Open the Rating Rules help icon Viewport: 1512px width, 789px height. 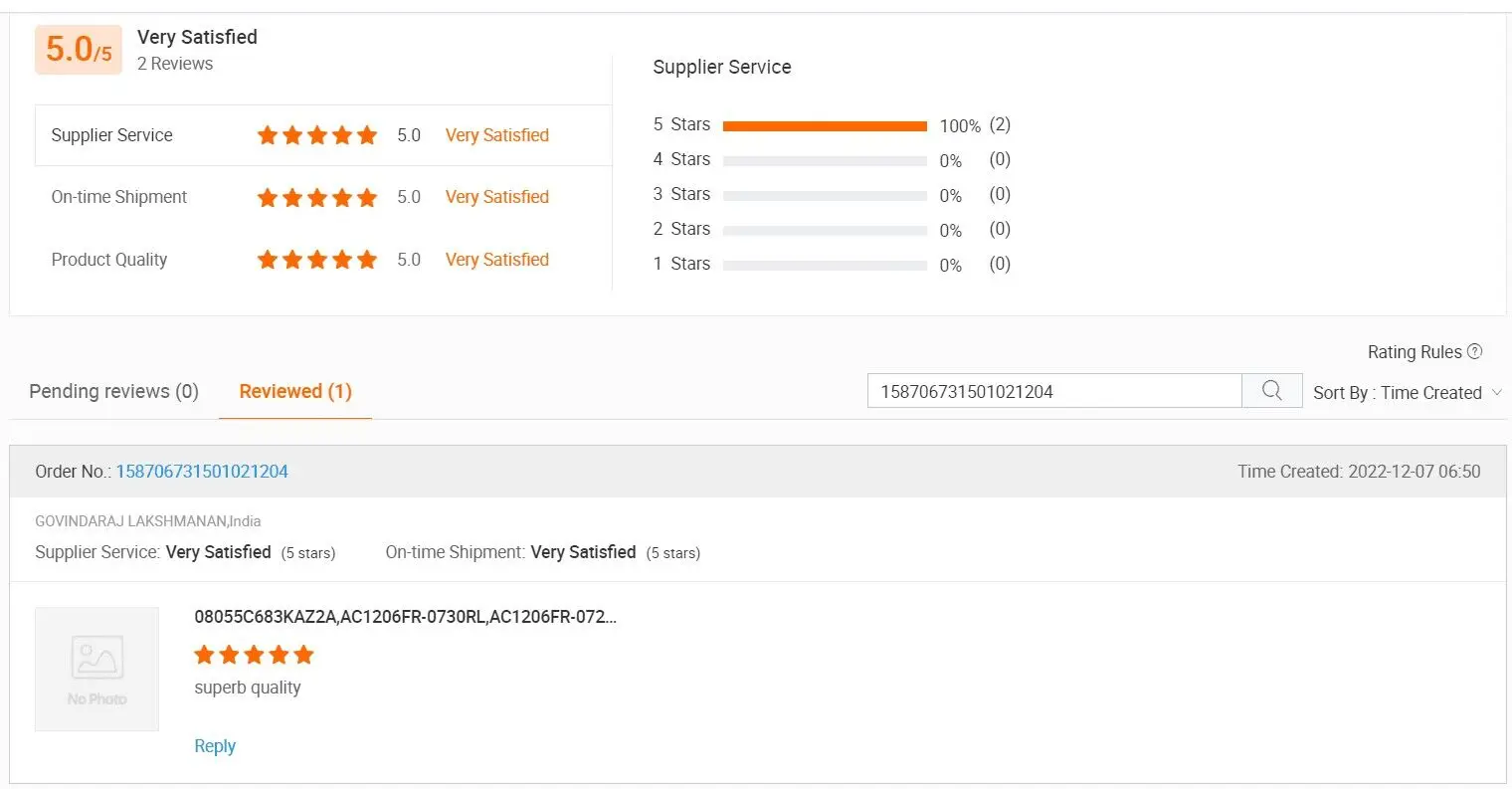[1475, 351]
